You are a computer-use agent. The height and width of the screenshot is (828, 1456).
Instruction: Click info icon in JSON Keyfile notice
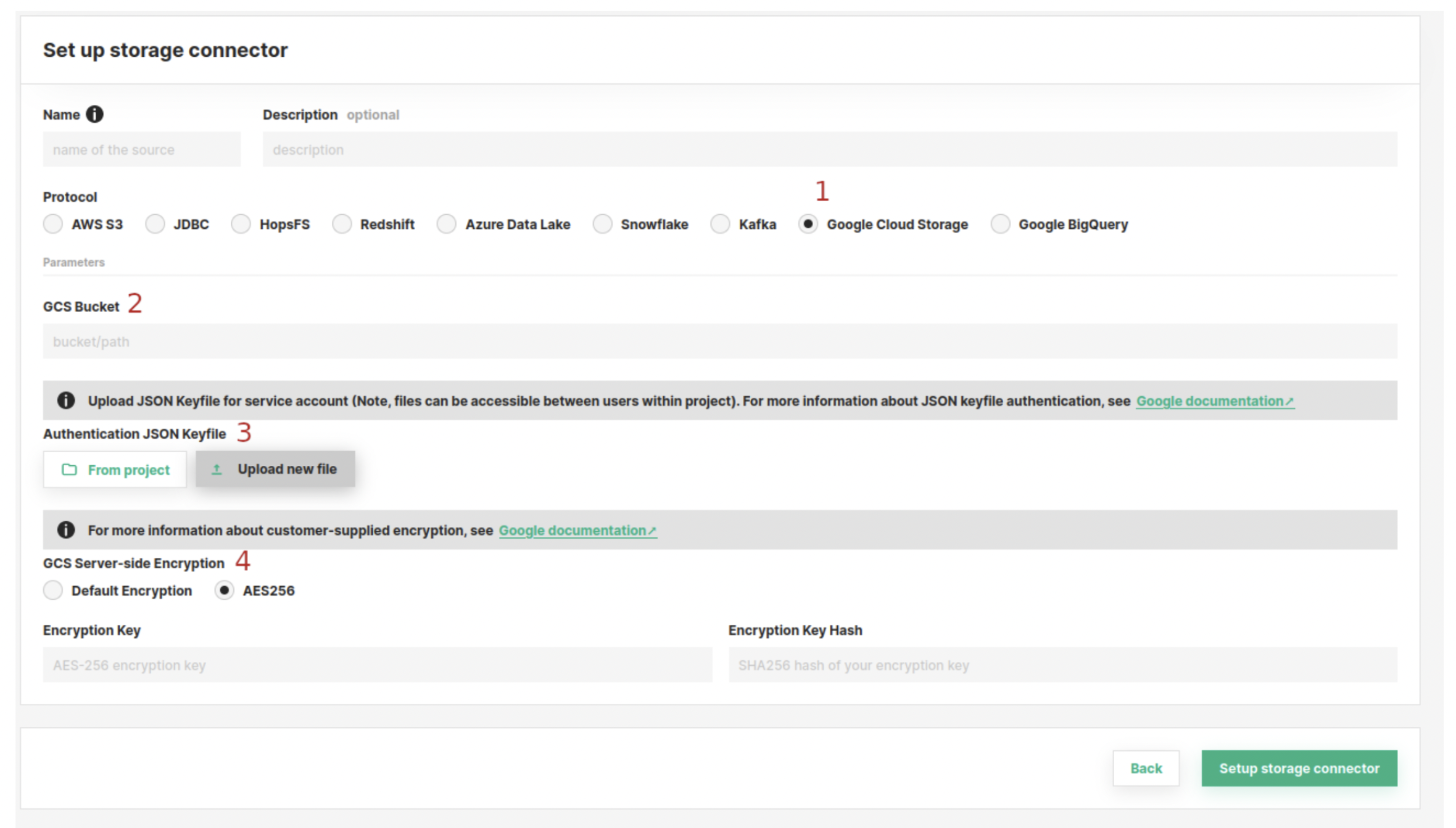coord(66,400)
